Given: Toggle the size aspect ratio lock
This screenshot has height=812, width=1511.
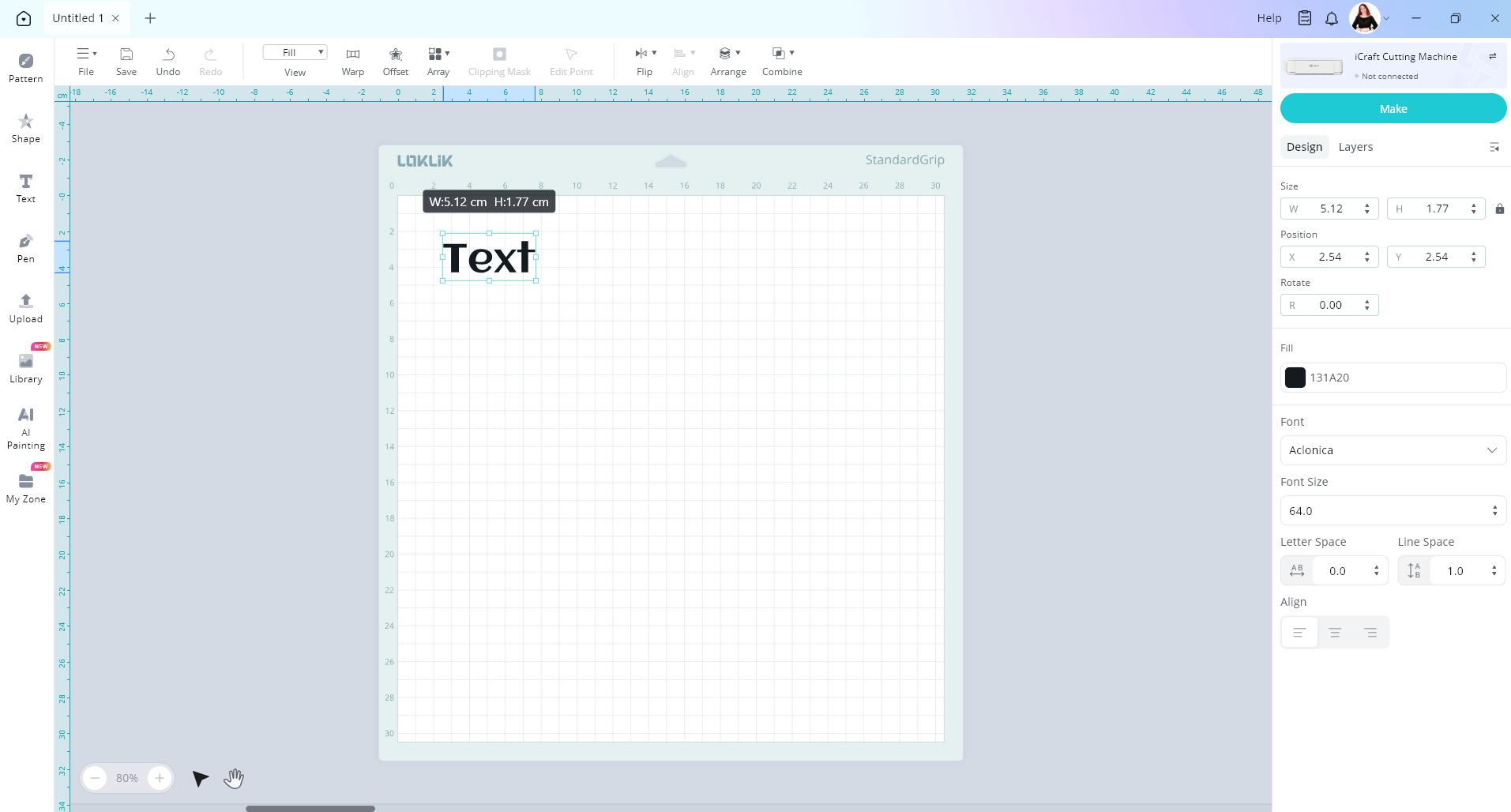Looking at the screenshot, I should tap(1499, 209).
